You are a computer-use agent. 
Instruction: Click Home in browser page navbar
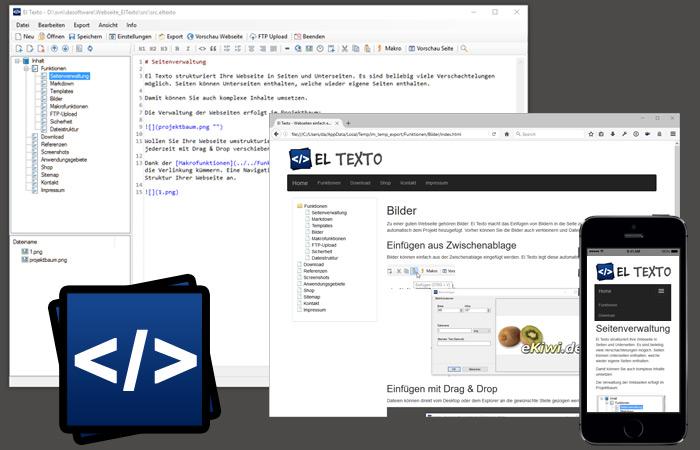(x=300, y=183)
